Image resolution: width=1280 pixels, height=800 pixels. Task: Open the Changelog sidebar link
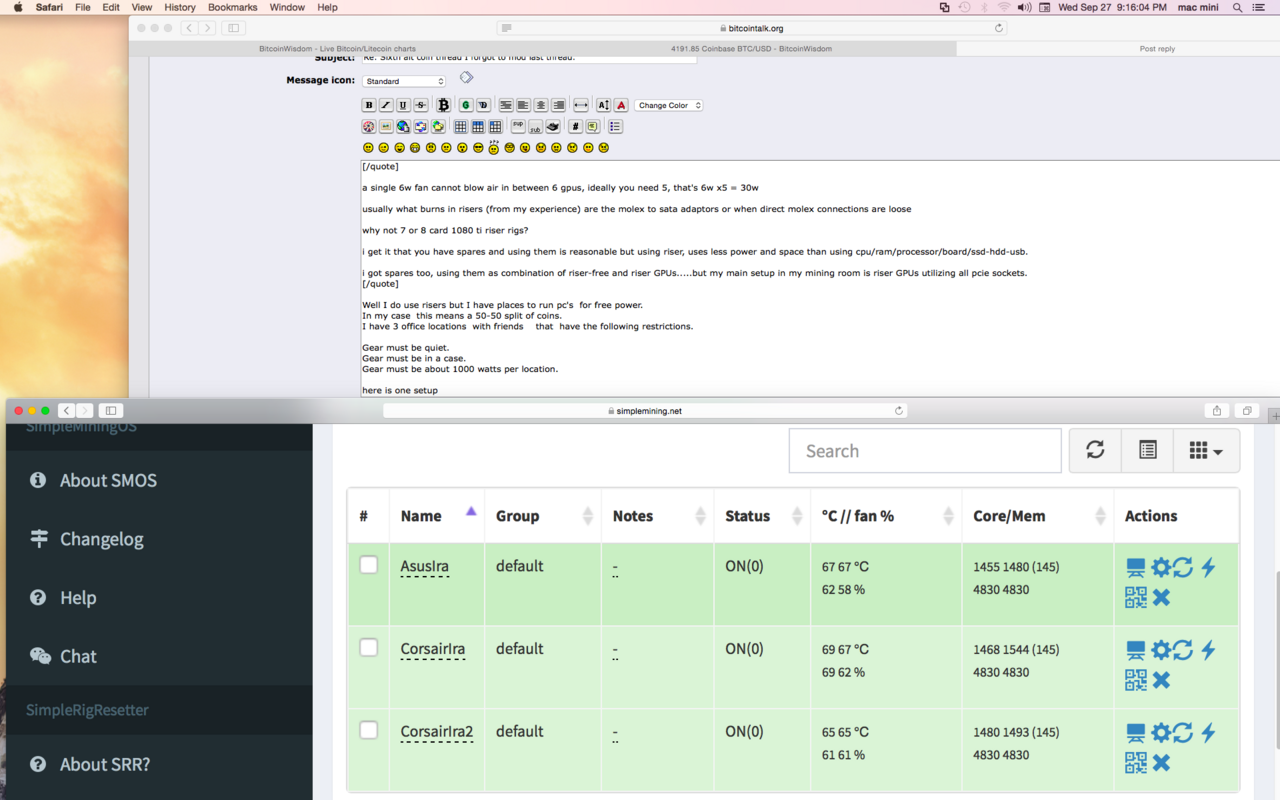tap(101, 539)
